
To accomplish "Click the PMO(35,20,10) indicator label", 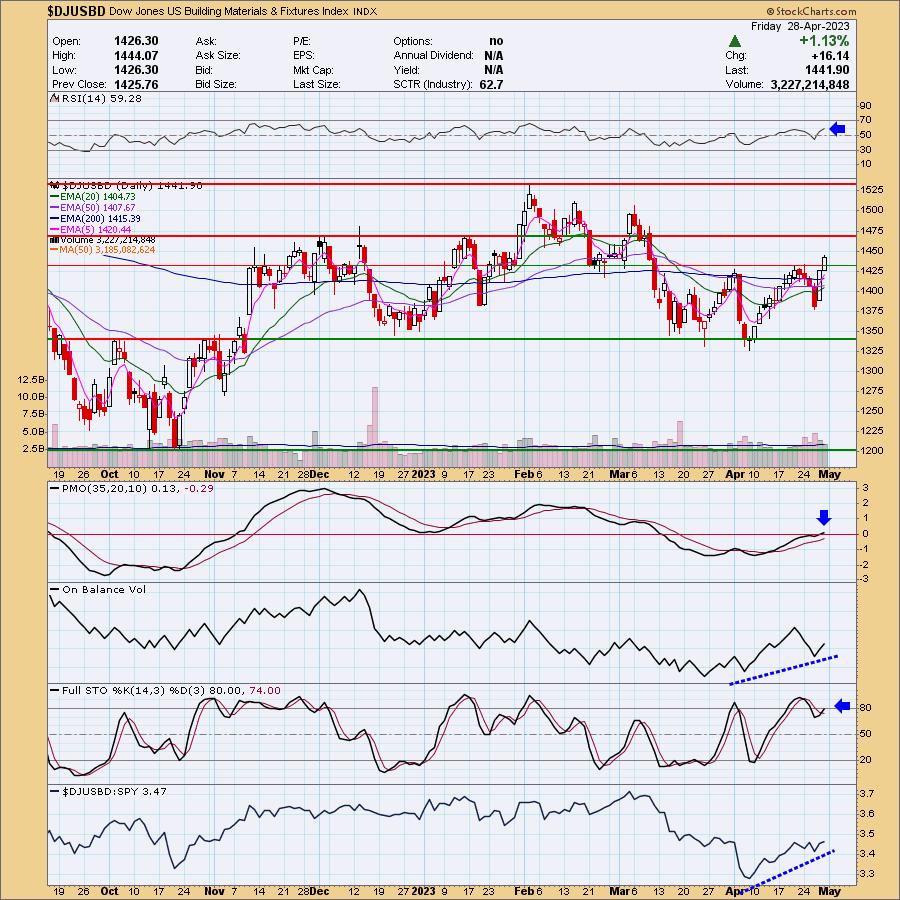I will tap(132, 488).
